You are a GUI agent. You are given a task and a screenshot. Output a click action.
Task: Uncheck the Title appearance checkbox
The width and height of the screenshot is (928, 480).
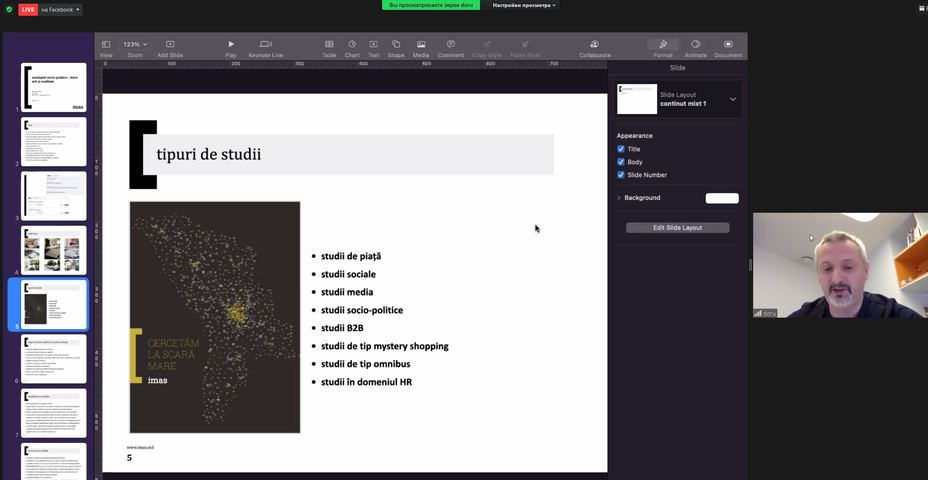point(621,149)
